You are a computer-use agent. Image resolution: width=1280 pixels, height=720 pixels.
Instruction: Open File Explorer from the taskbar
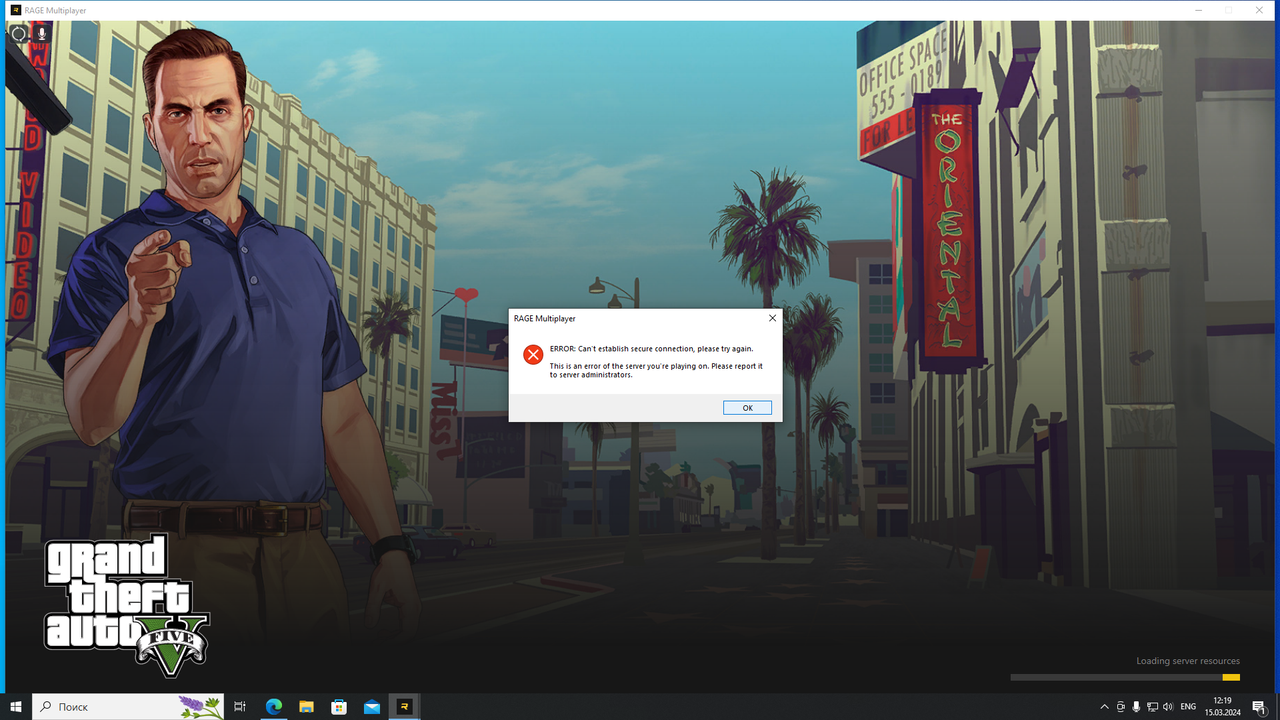coord(306,707)
